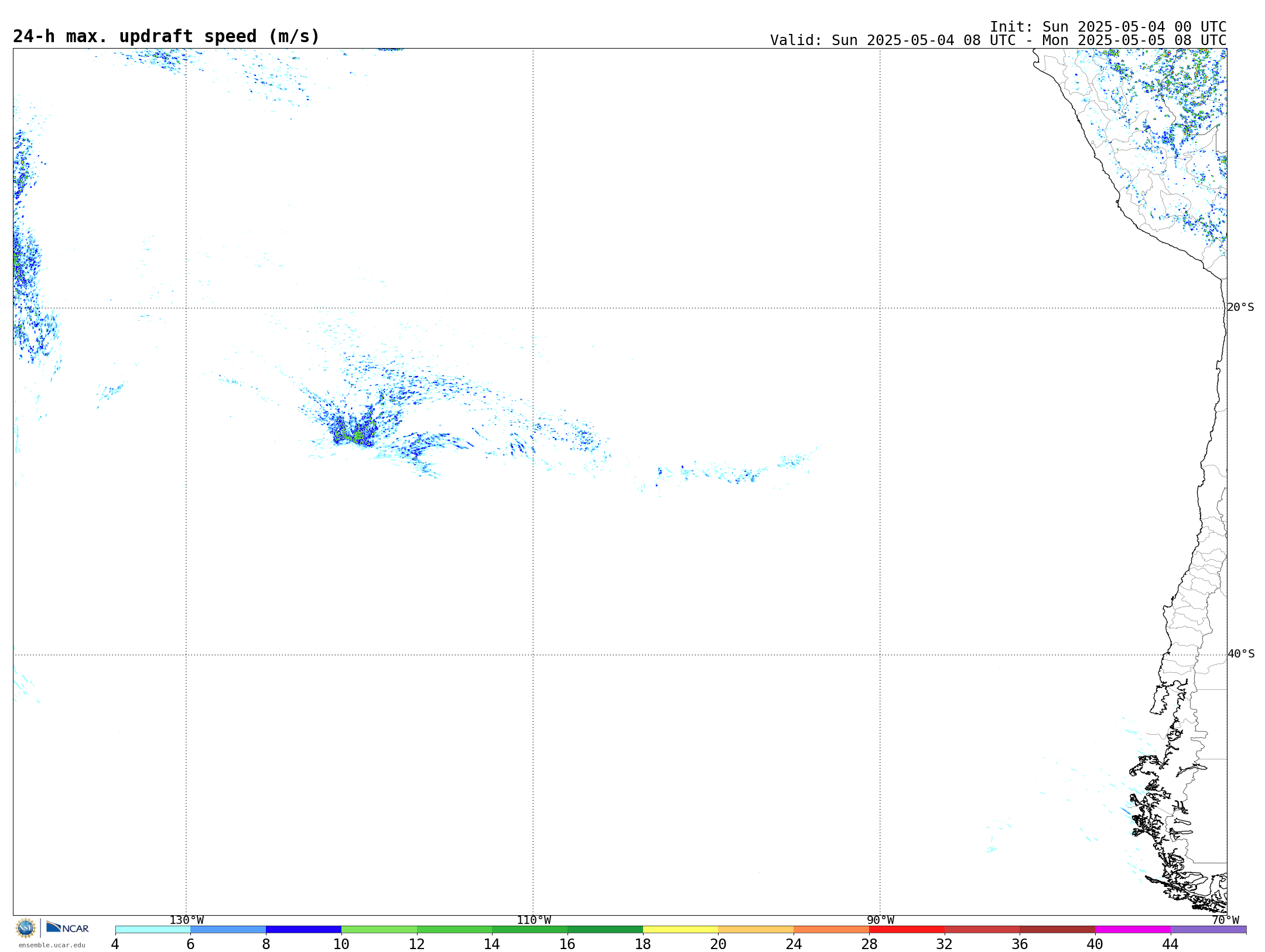
Task: Click the colorbar tick label '32'
Action: pyautogui.click(x=945, y=944)
